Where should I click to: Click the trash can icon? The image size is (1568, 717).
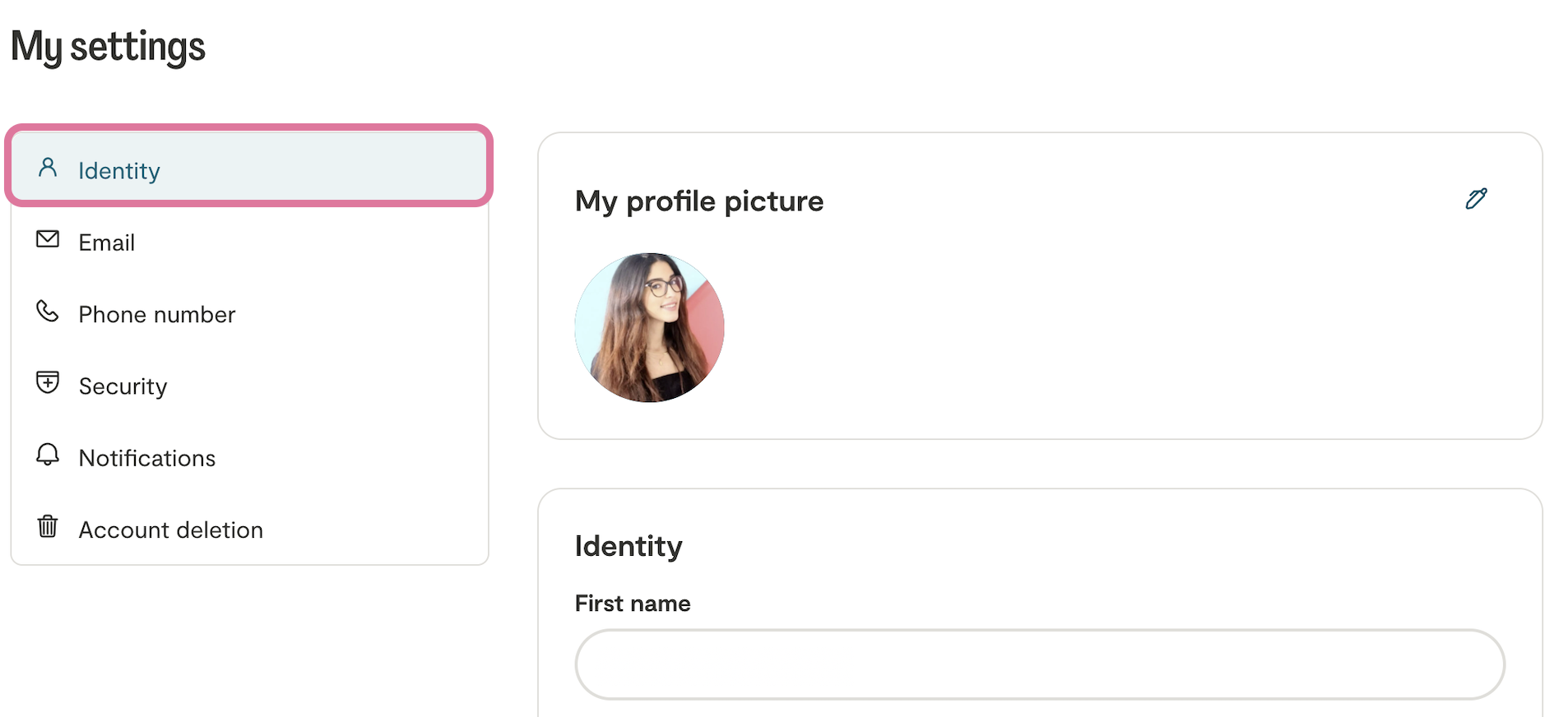(48, 526)
